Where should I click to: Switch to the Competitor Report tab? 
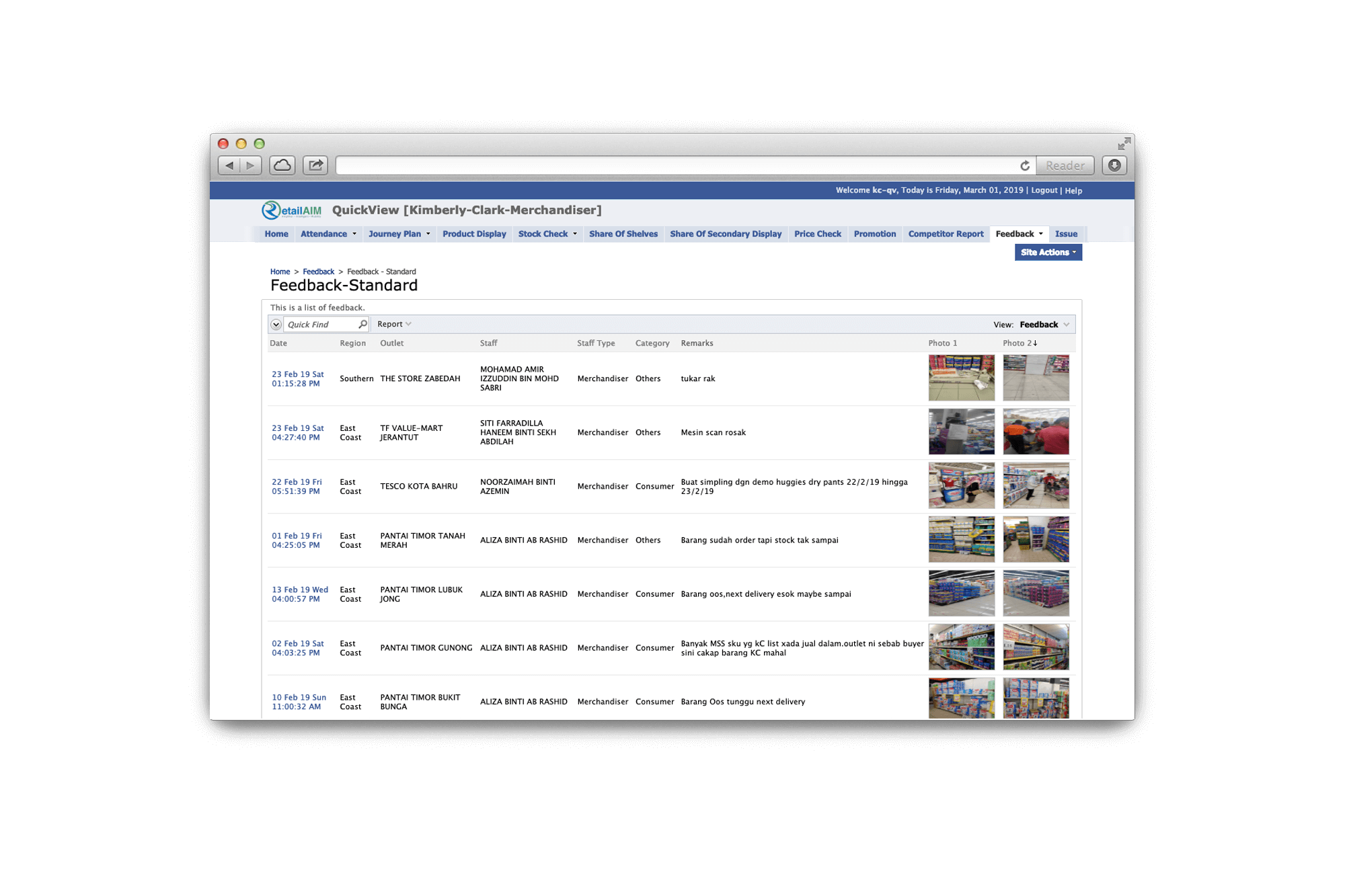pyautogui.click(x=945, y=234)
